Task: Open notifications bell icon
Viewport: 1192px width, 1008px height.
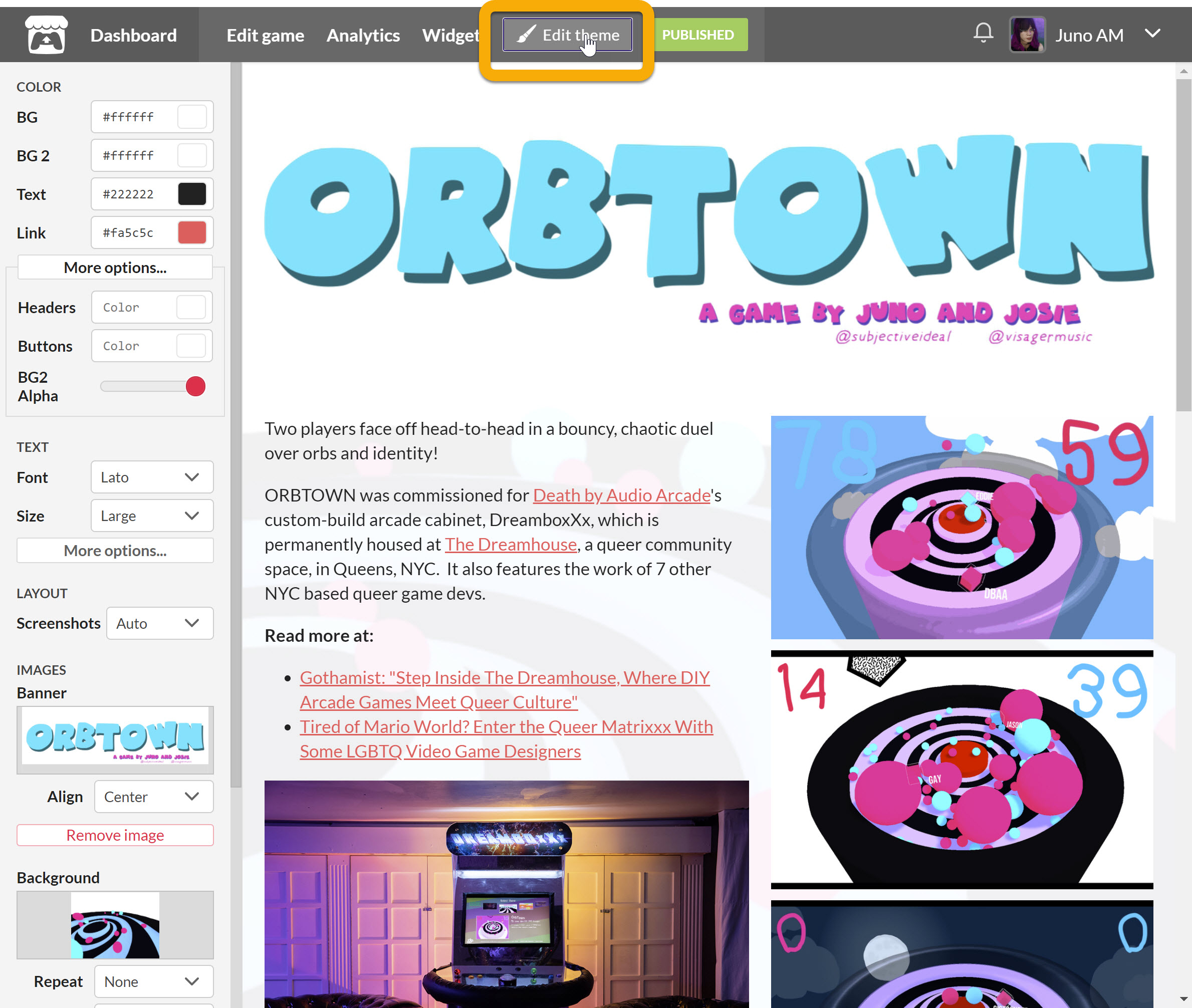Action: (983, 33)
